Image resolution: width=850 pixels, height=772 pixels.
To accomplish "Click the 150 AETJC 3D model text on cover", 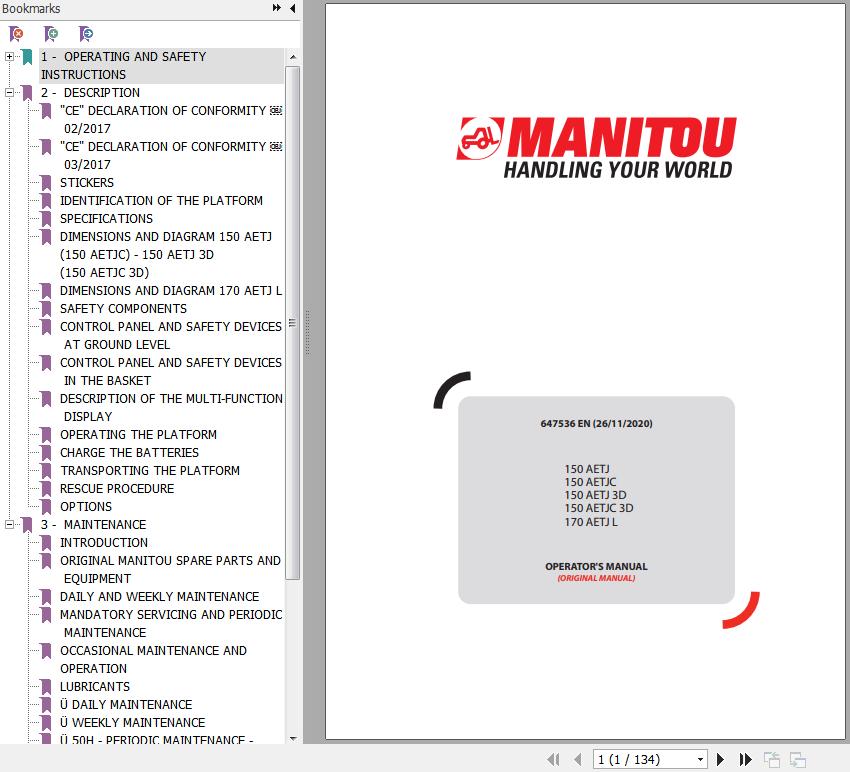I will click(x=598, y=509).
